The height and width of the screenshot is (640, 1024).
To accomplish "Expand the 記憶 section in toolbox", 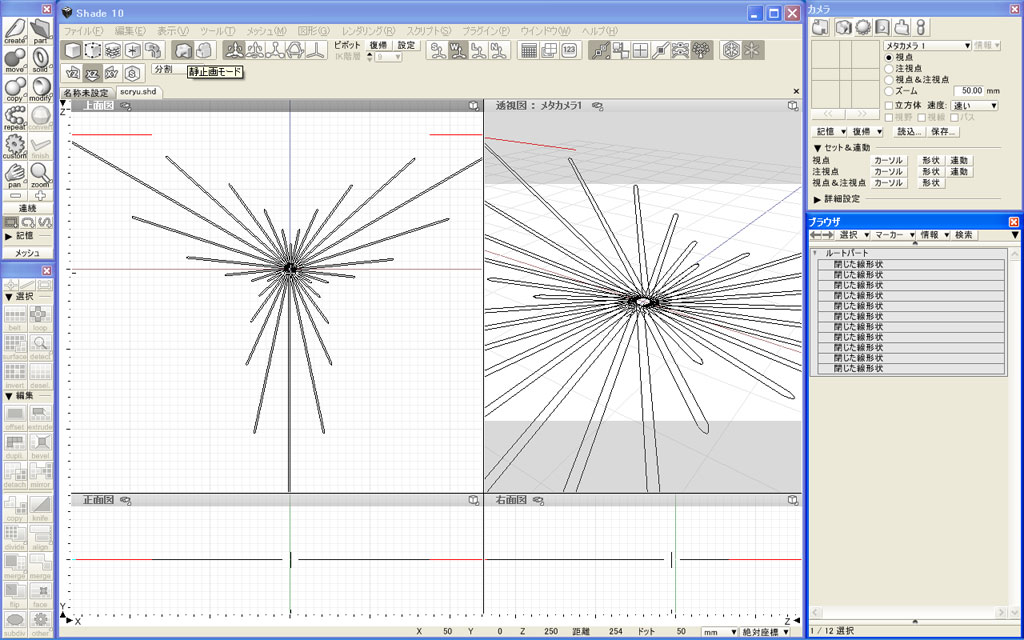I will coord(9,236).
